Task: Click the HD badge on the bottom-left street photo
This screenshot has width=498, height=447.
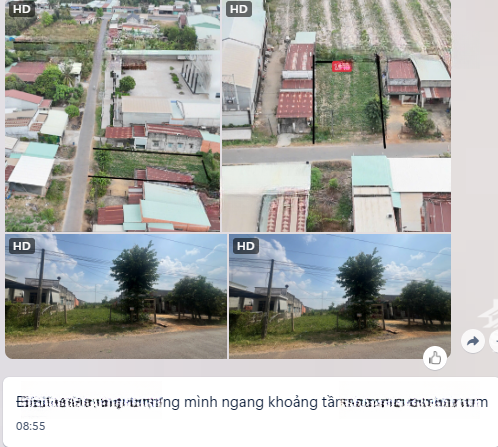Action: tap(22, 246)
